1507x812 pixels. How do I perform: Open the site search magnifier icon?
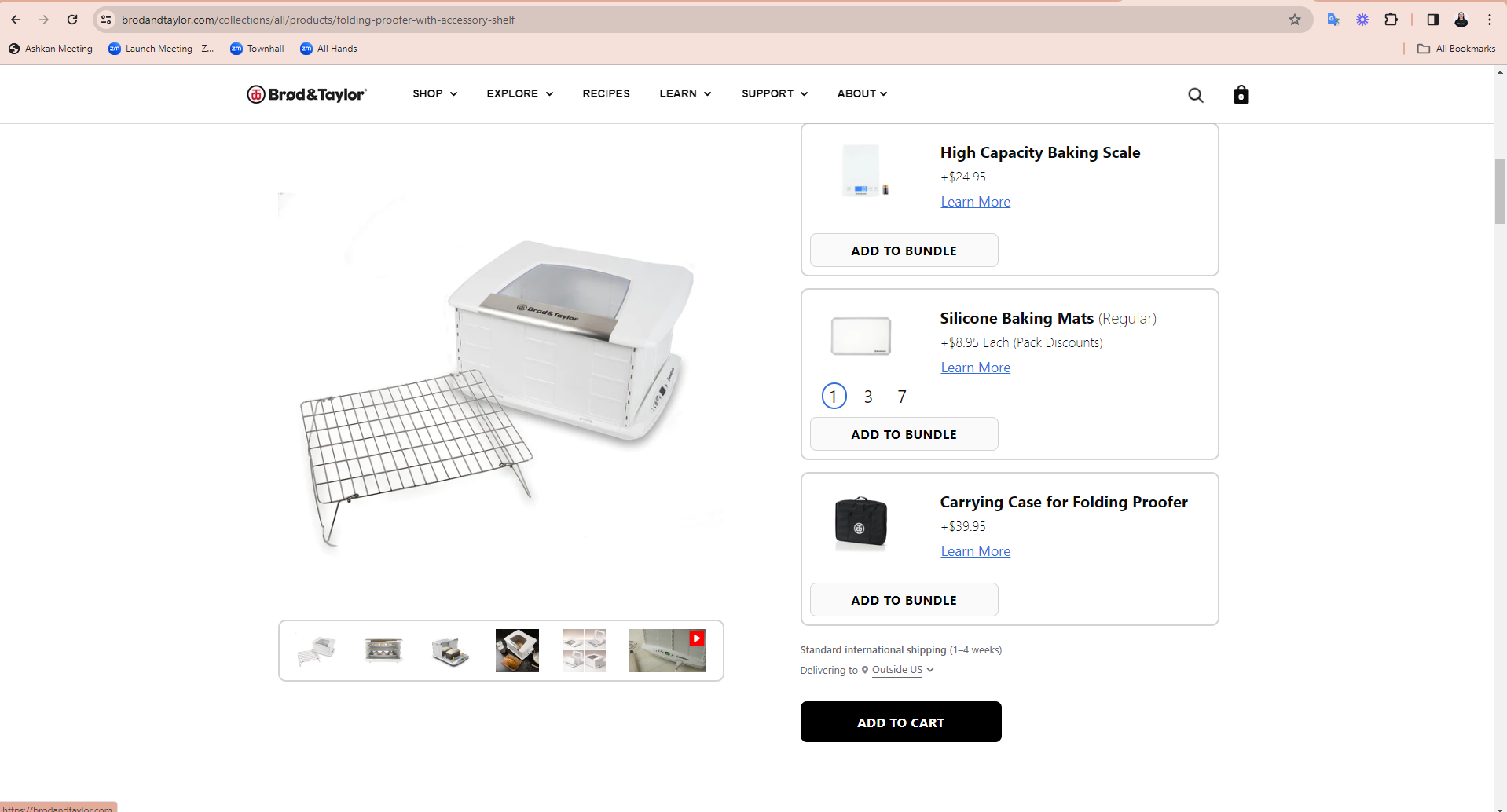pyautogui.click(x=1196, y=95)
